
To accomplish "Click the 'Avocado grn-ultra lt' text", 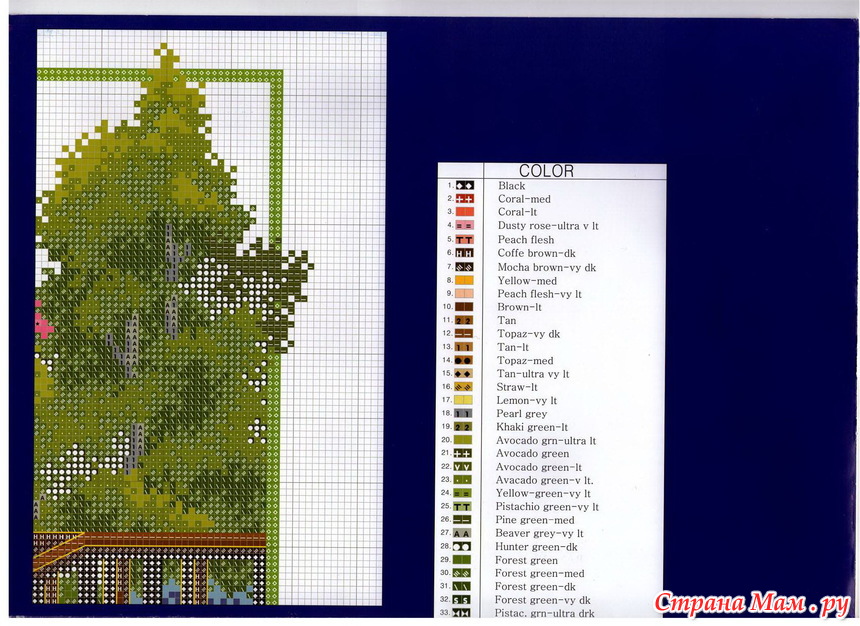I will (x=546, y=441).
